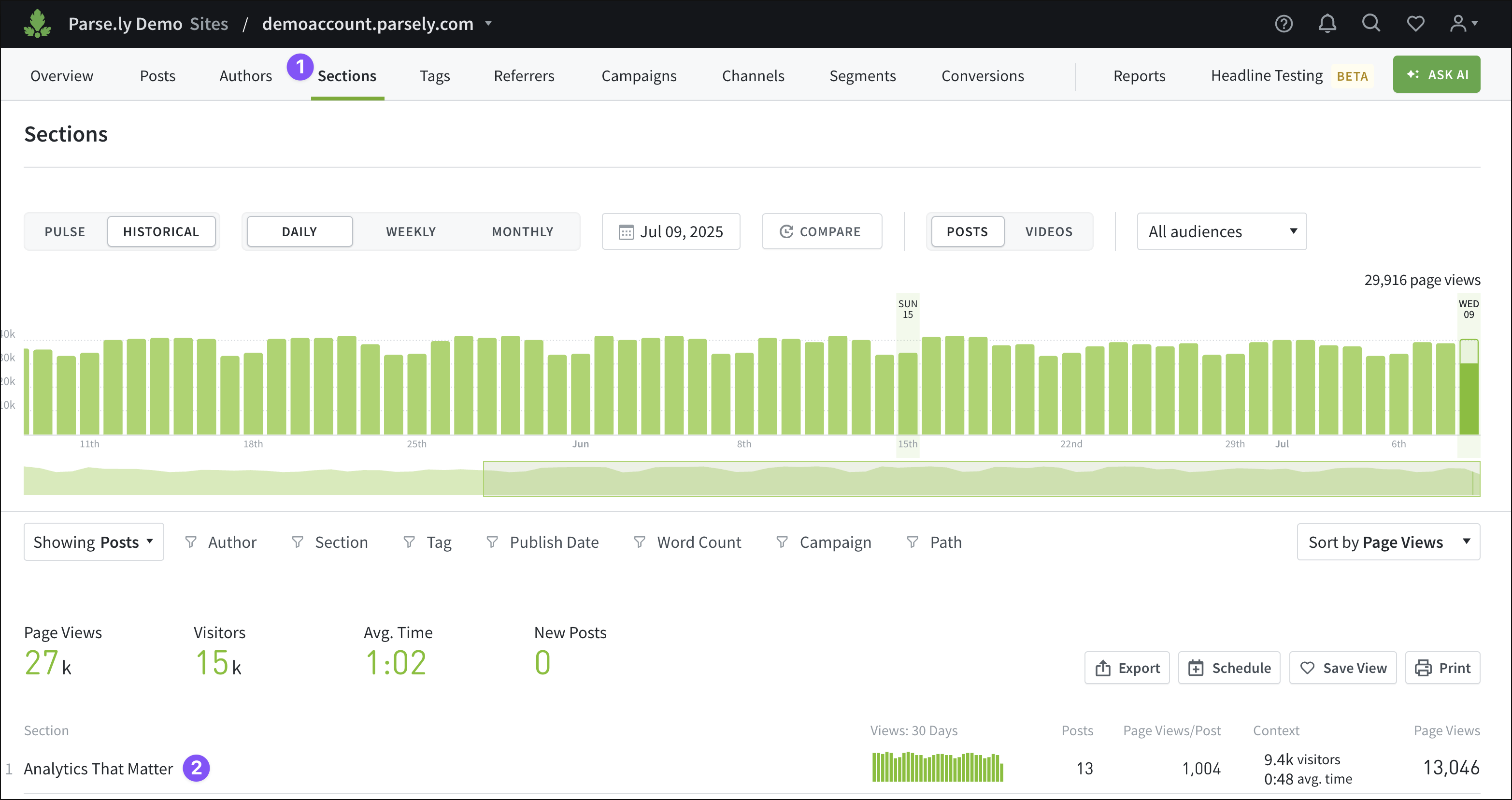Switch to MONTHLY granularity
Viewport: 1512px width, 800px height.
tap(522, 231)
